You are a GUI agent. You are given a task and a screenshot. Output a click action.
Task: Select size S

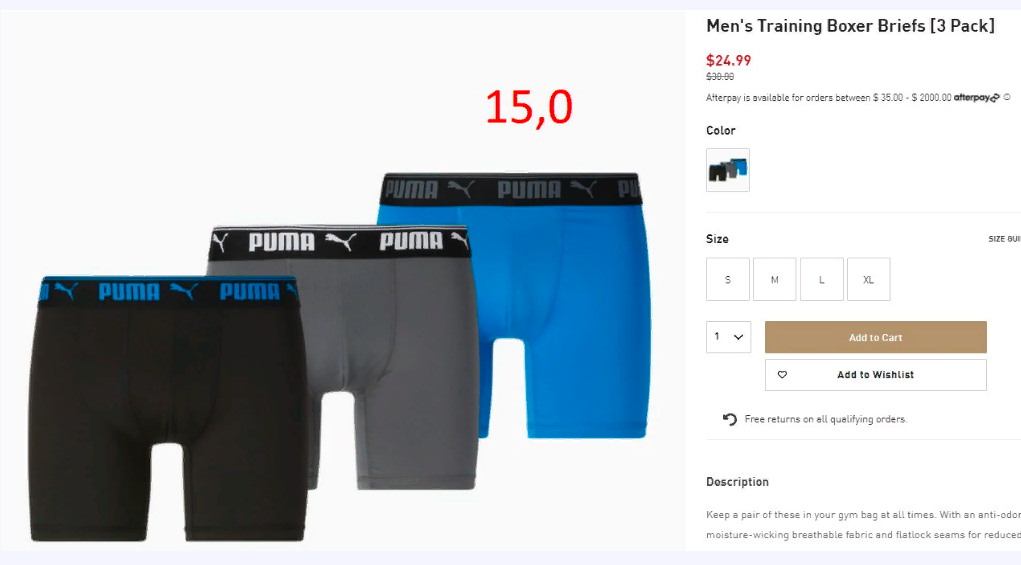tap(728, 279)
